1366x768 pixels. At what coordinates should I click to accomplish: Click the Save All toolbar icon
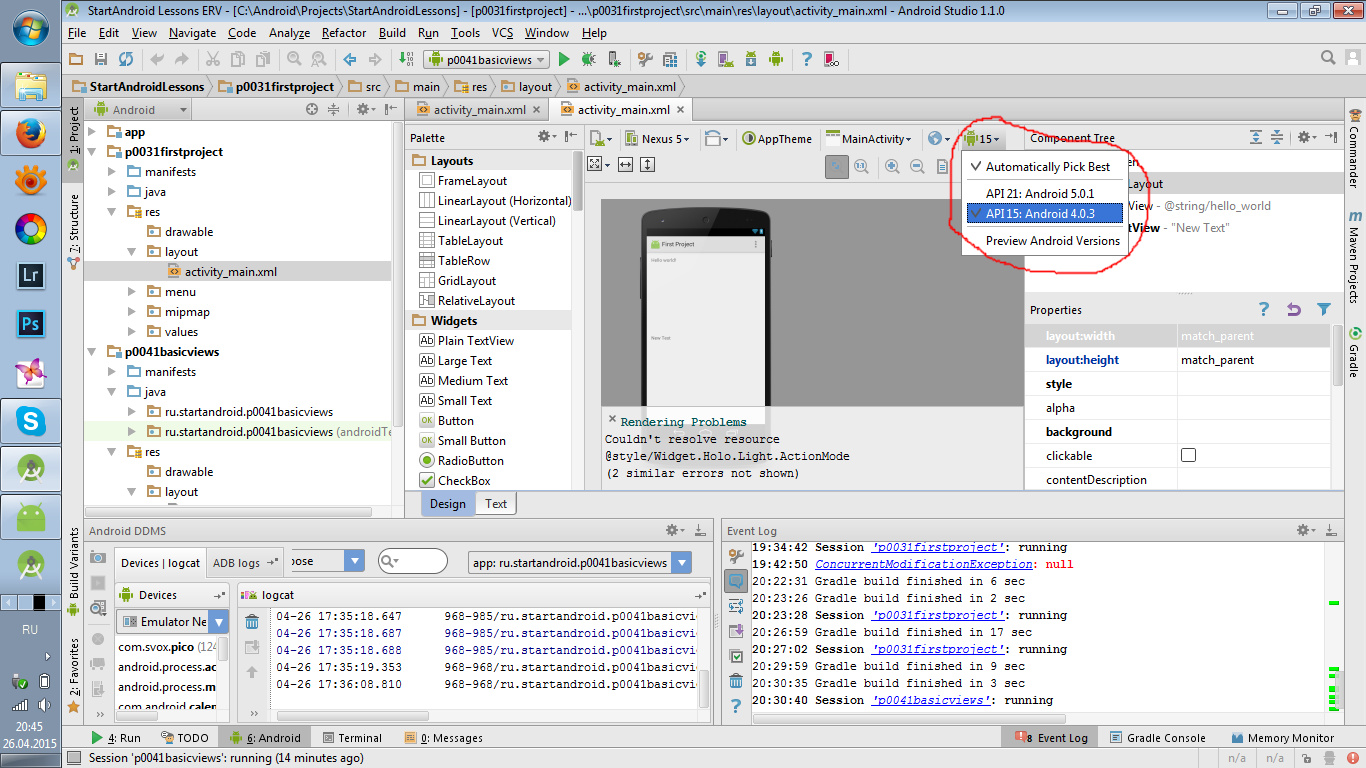101,59
